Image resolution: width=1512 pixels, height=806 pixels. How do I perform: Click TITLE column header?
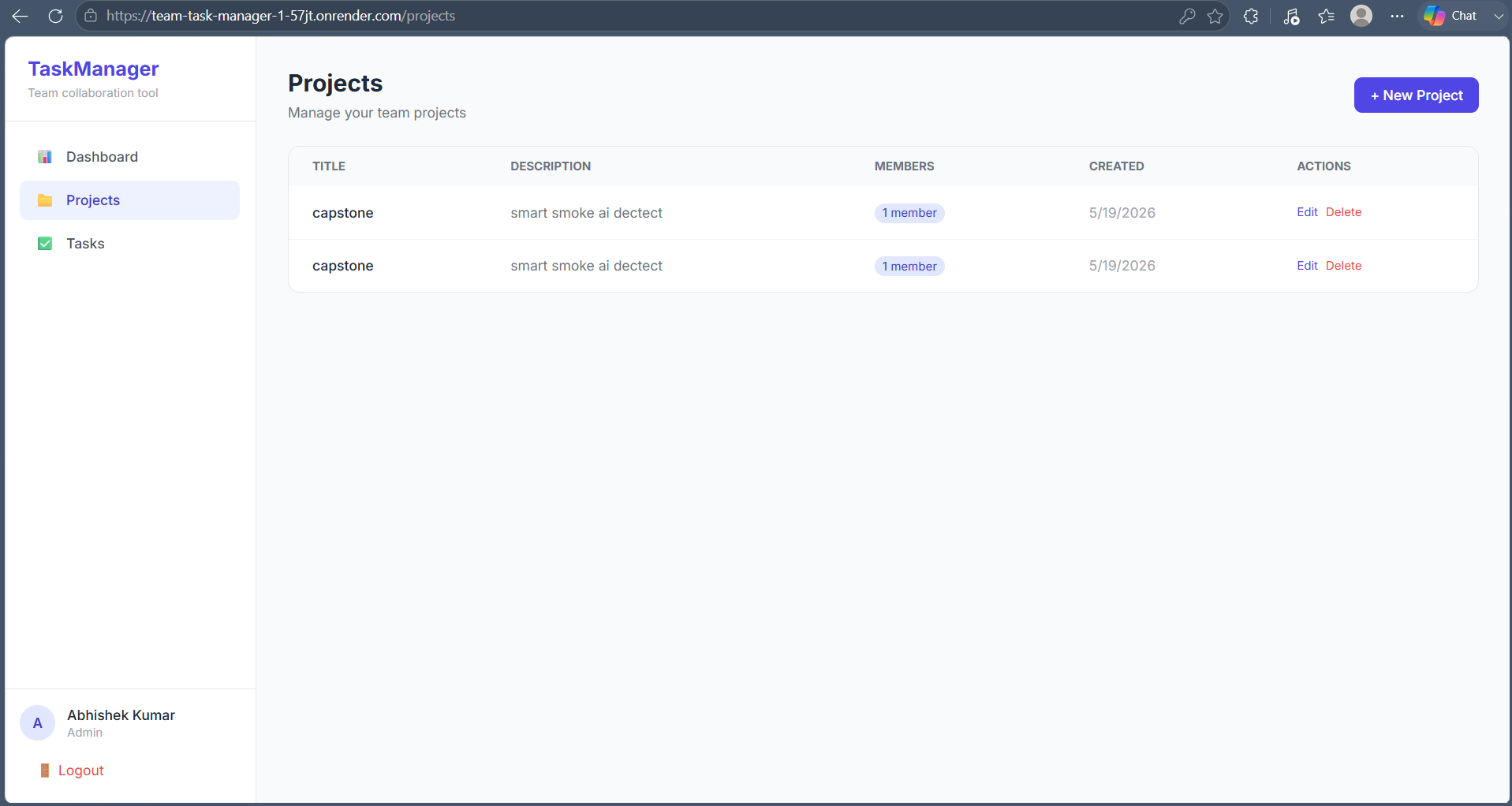click(329, 166)
